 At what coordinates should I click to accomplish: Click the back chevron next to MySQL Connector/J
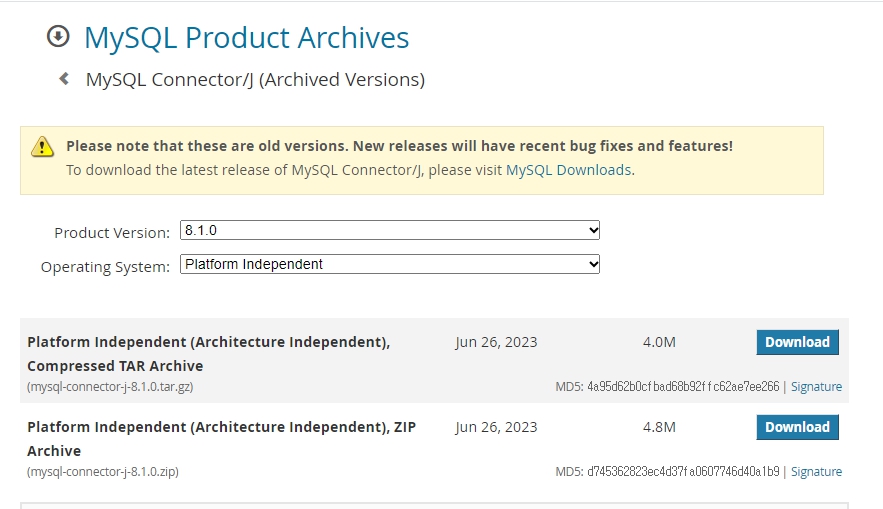click(64, 78)
